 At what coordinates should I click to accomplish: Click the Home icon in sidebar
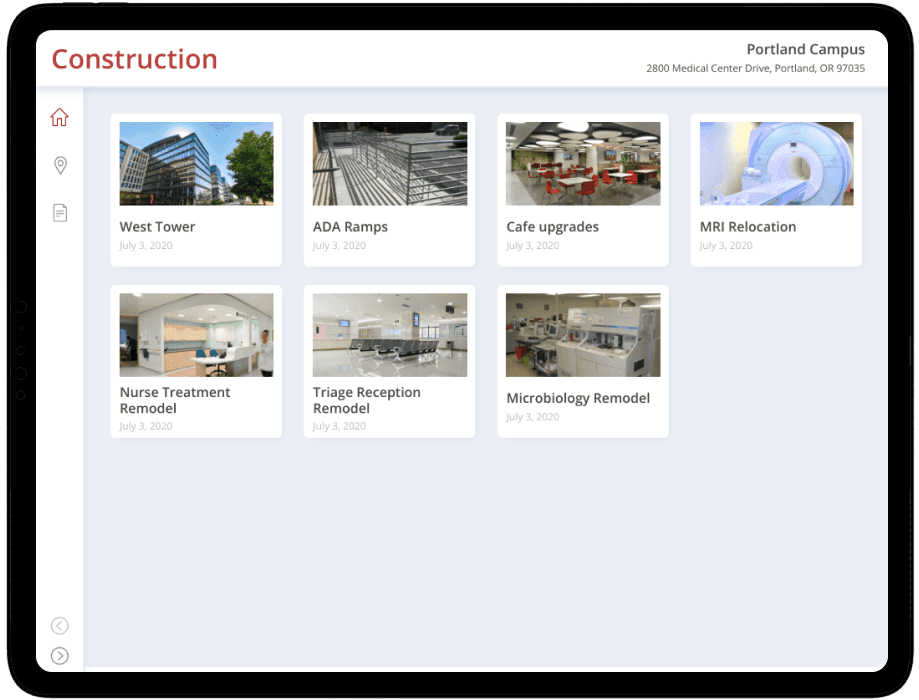[59, 117]
